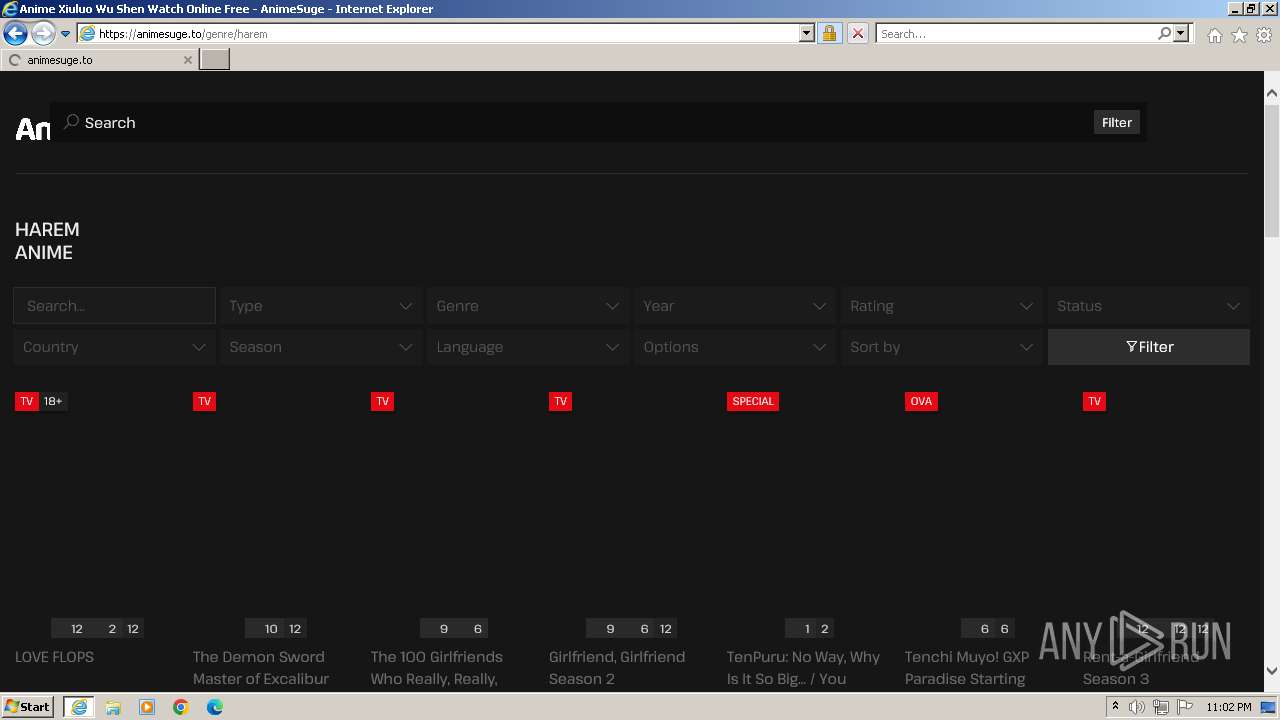Click the address bar URL field

pos(437,34)
